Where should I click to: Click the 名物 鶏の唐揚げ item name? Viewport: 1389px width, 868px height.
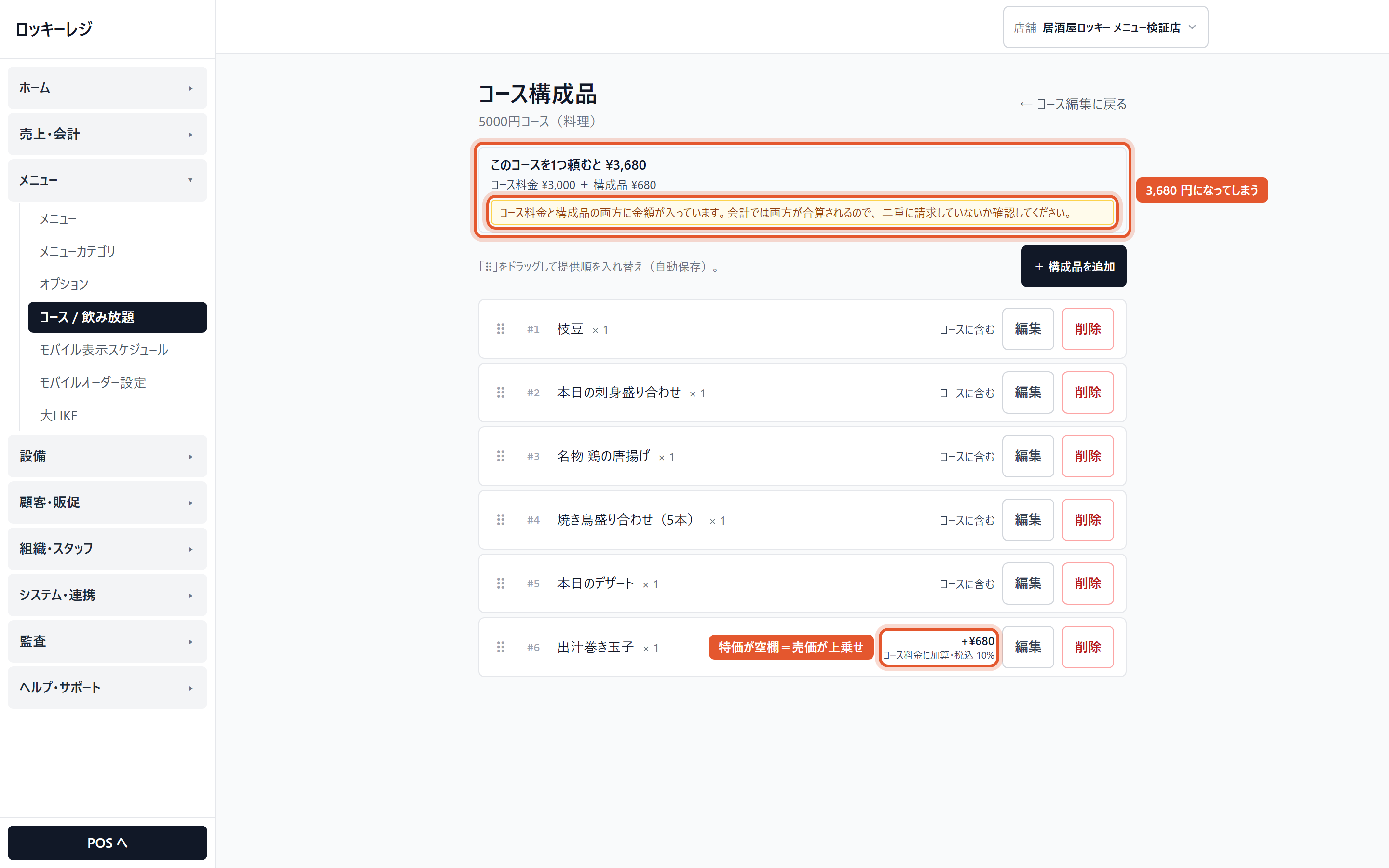(603, 456)
